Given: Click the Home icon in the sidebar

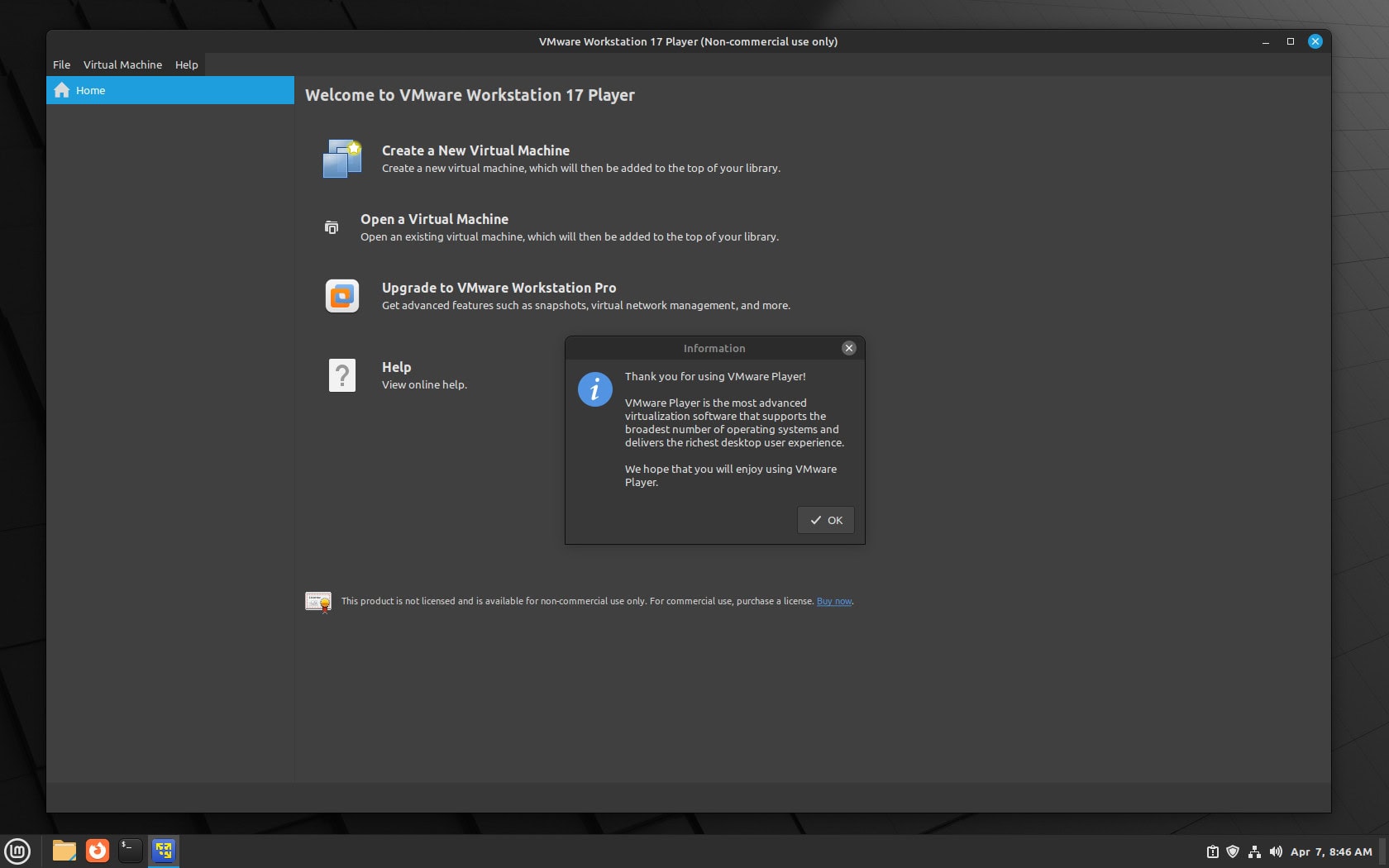Looking at the screenshot, I should click(x=62, y=90).
